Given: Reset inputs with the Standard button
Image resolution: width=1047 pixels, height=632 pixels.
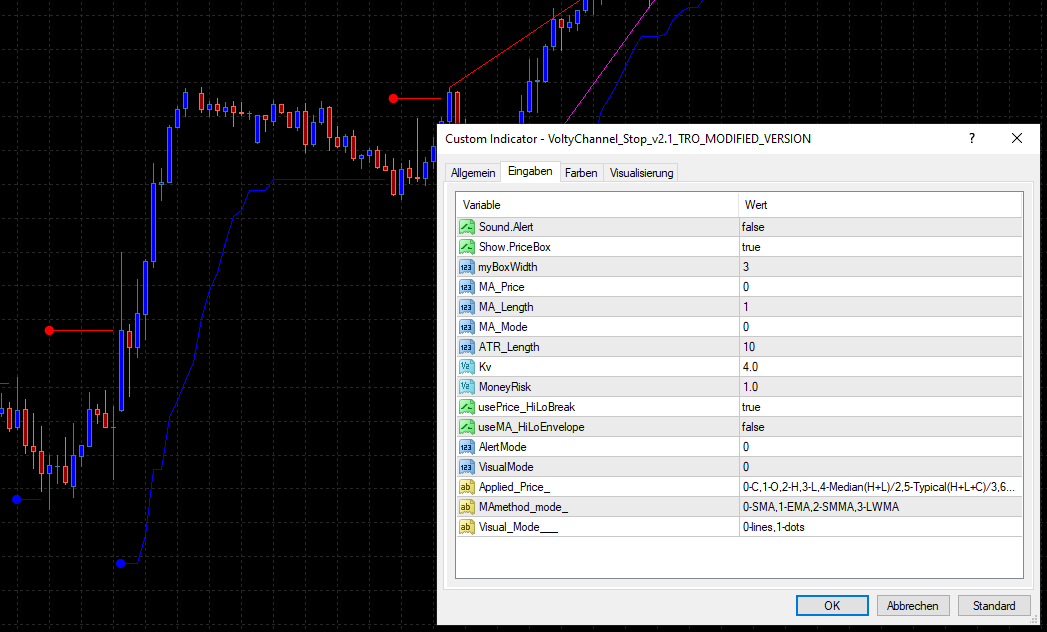Looking at the screenshot, I should (x=994, y=605).
